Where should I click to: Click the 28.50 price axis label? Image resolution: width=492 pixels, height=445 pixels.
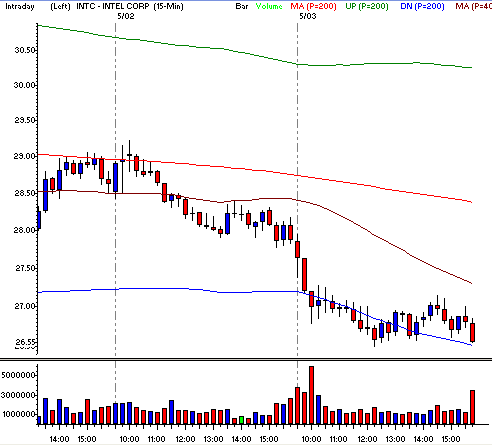(25, 193)
